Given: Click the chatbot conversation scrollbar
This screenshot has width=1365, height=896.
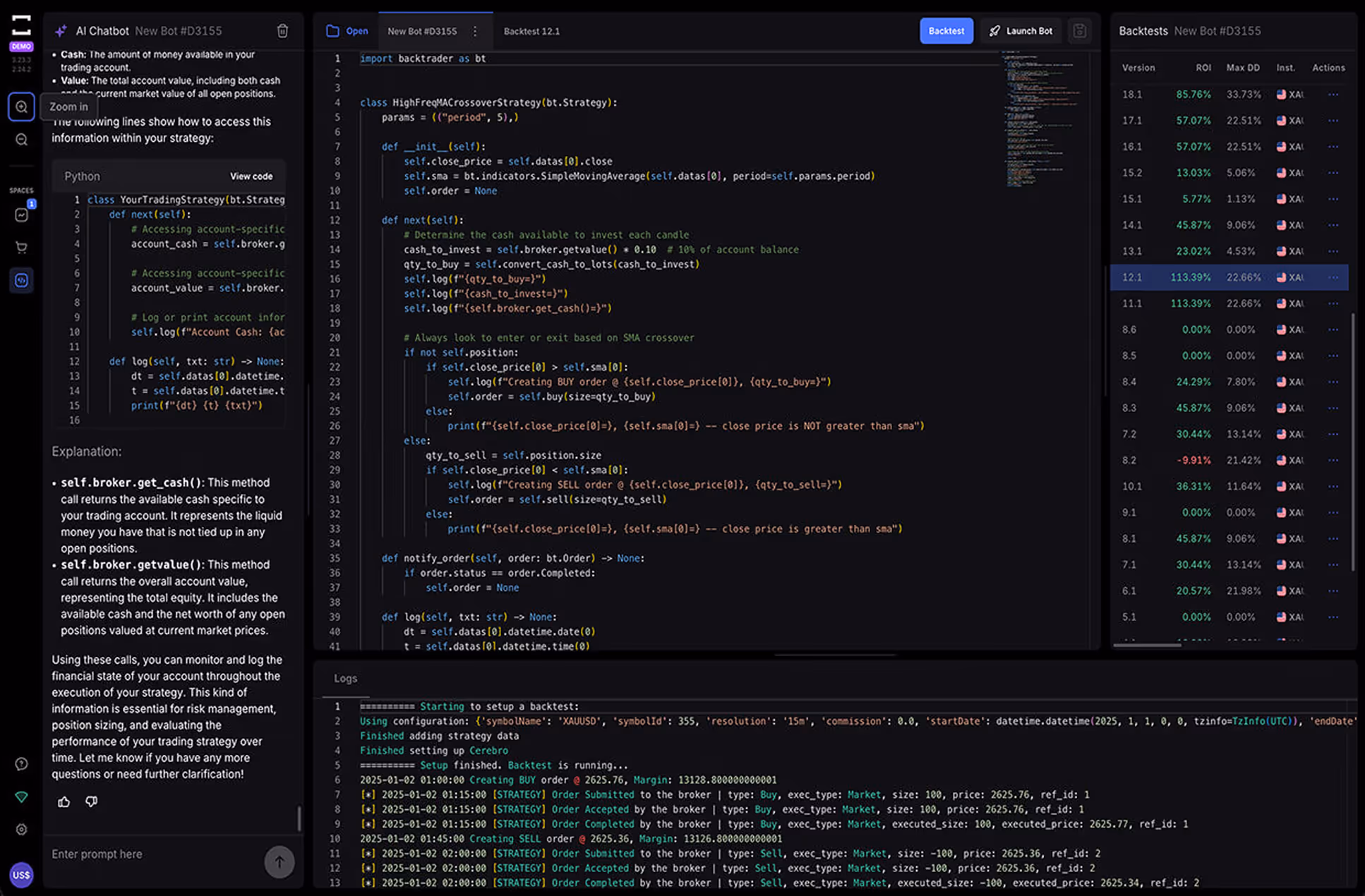Looking at the screenshot, I should [x=299, y=818].
